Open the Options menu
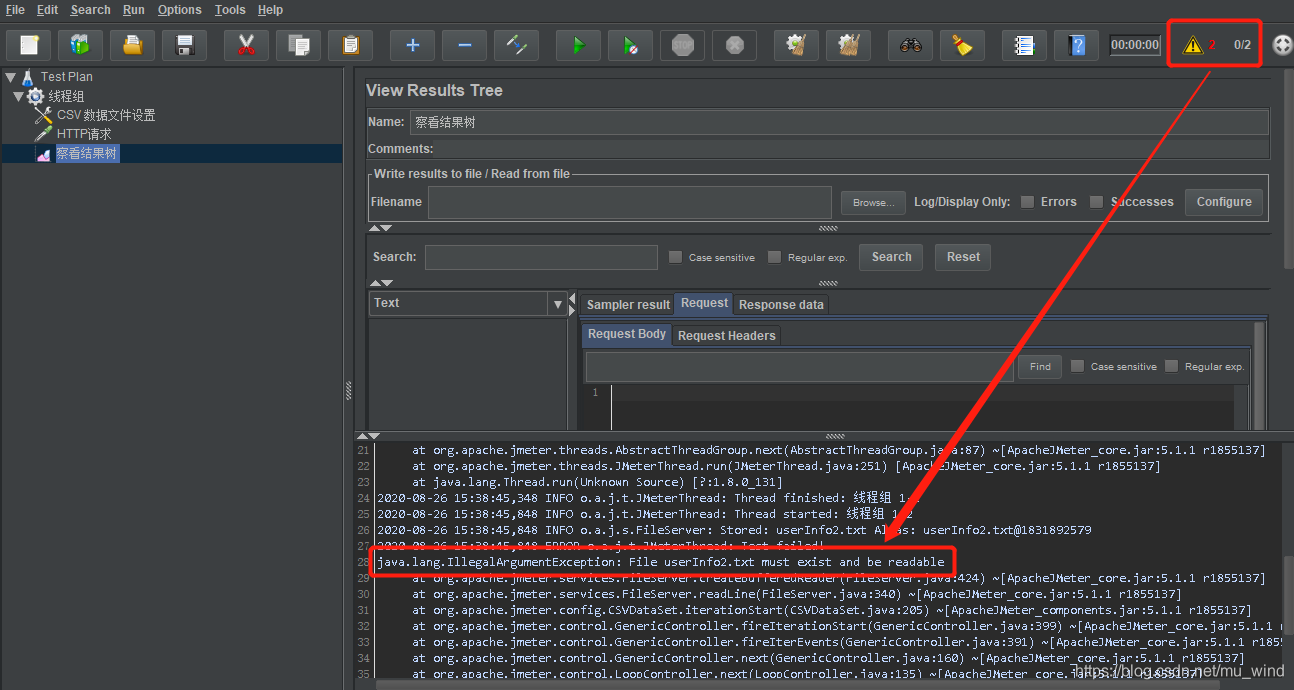Viewport: 1294px width, 690px height. click(x=179, y=10)
